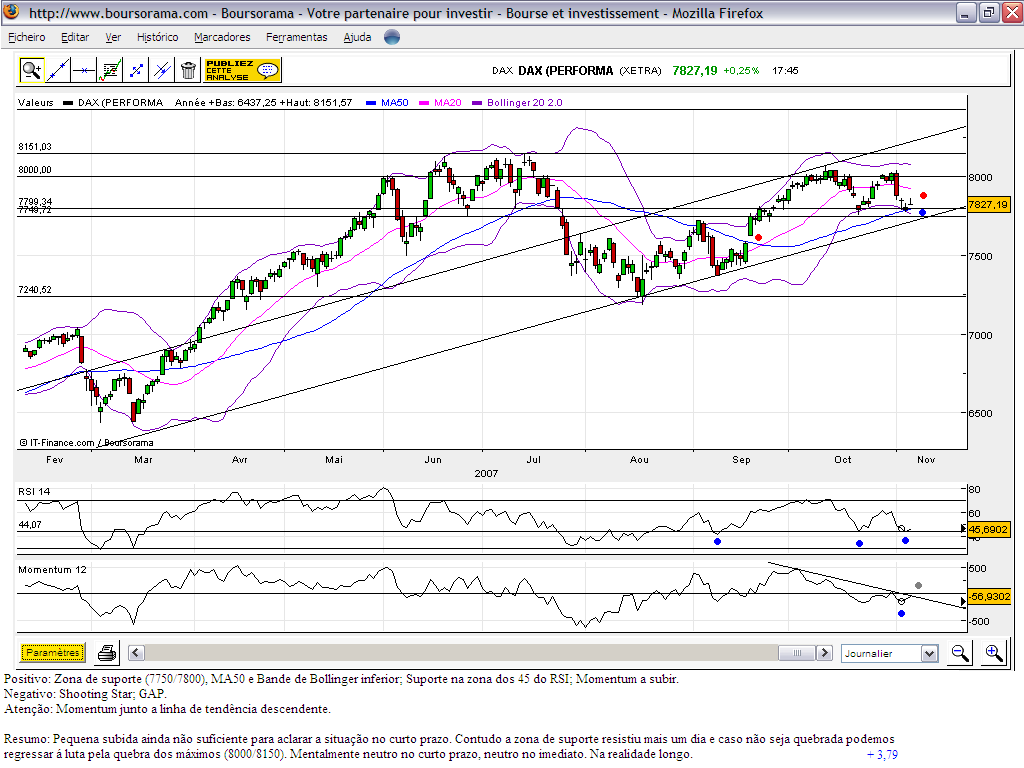
Task: Click the Valeurs legend label
Action: (x=36, y=103)
